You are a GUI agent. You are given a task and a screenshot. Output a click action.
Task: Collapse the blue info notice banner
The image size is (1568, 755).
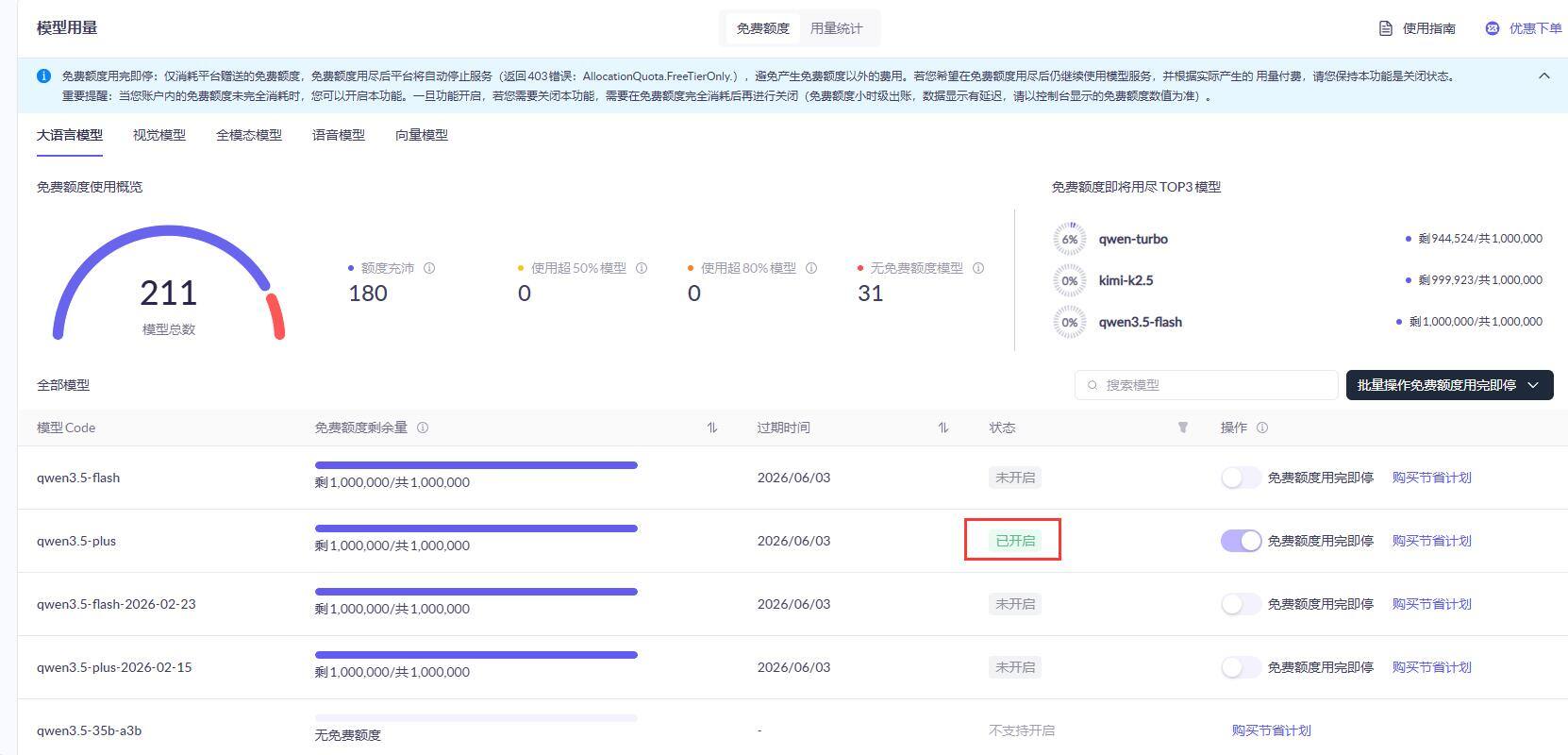pyautogui.click(x=1544, y=75)
